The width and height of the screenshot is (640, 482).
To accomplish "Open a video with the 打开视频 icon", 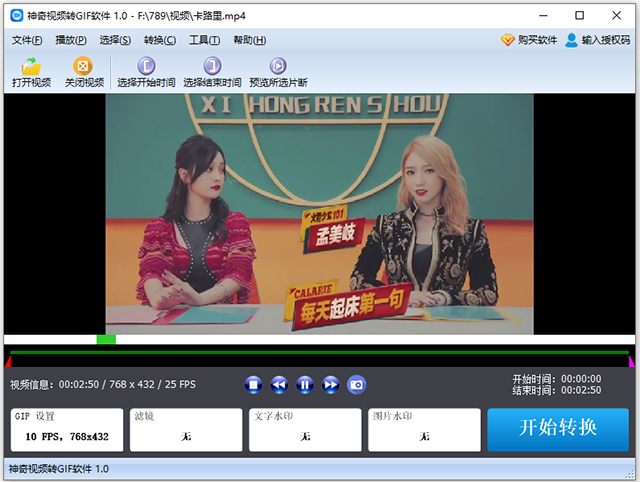I will pos(31,72).
